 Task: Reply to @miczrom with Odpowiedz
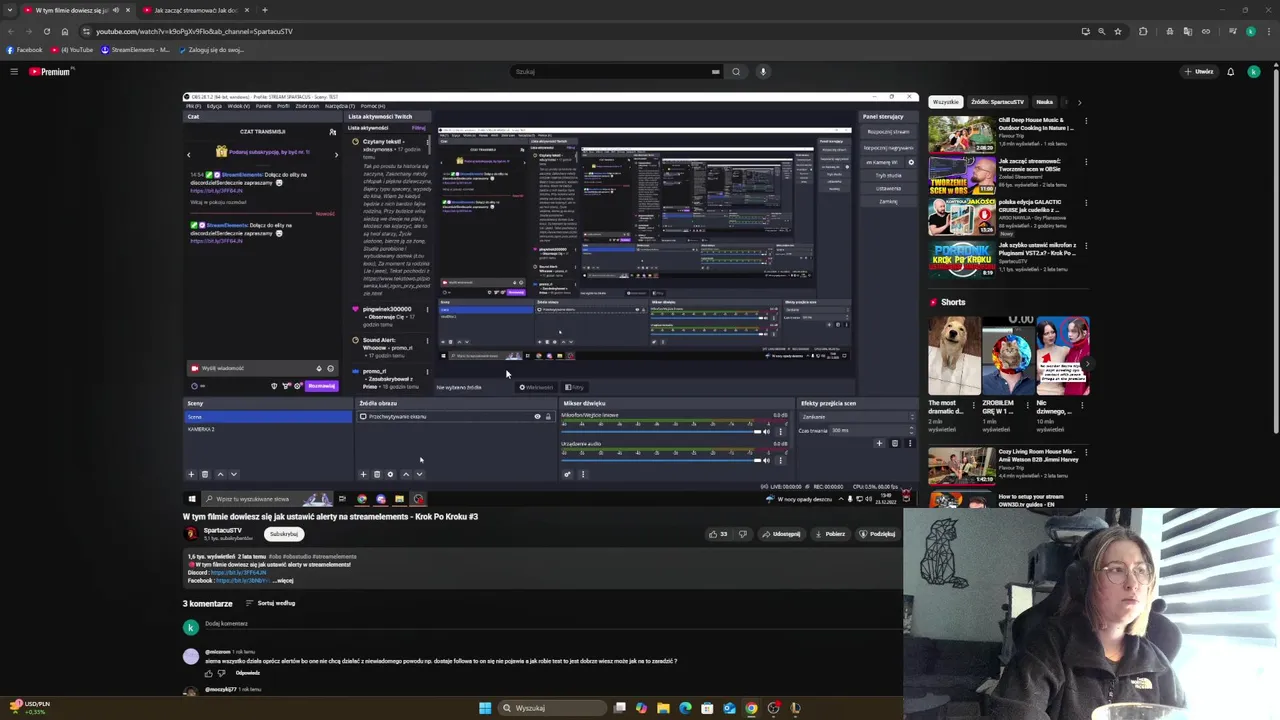click(x=248, y=673)
